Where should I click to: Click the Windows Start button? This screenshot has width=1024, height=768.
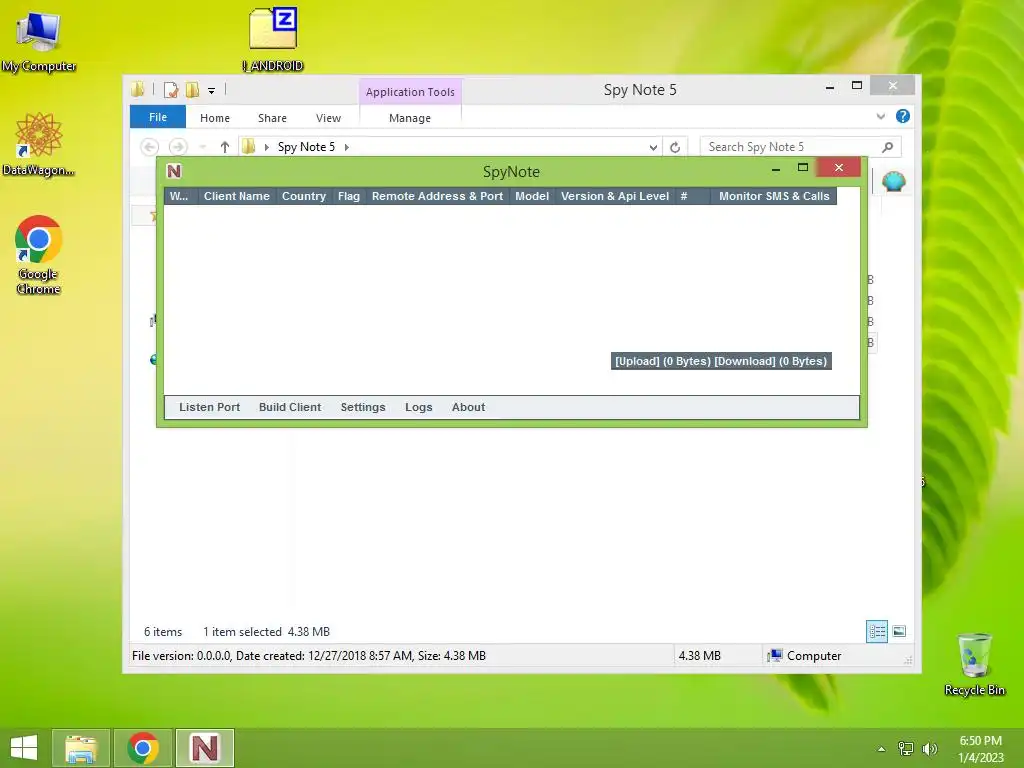click(24, 748)
